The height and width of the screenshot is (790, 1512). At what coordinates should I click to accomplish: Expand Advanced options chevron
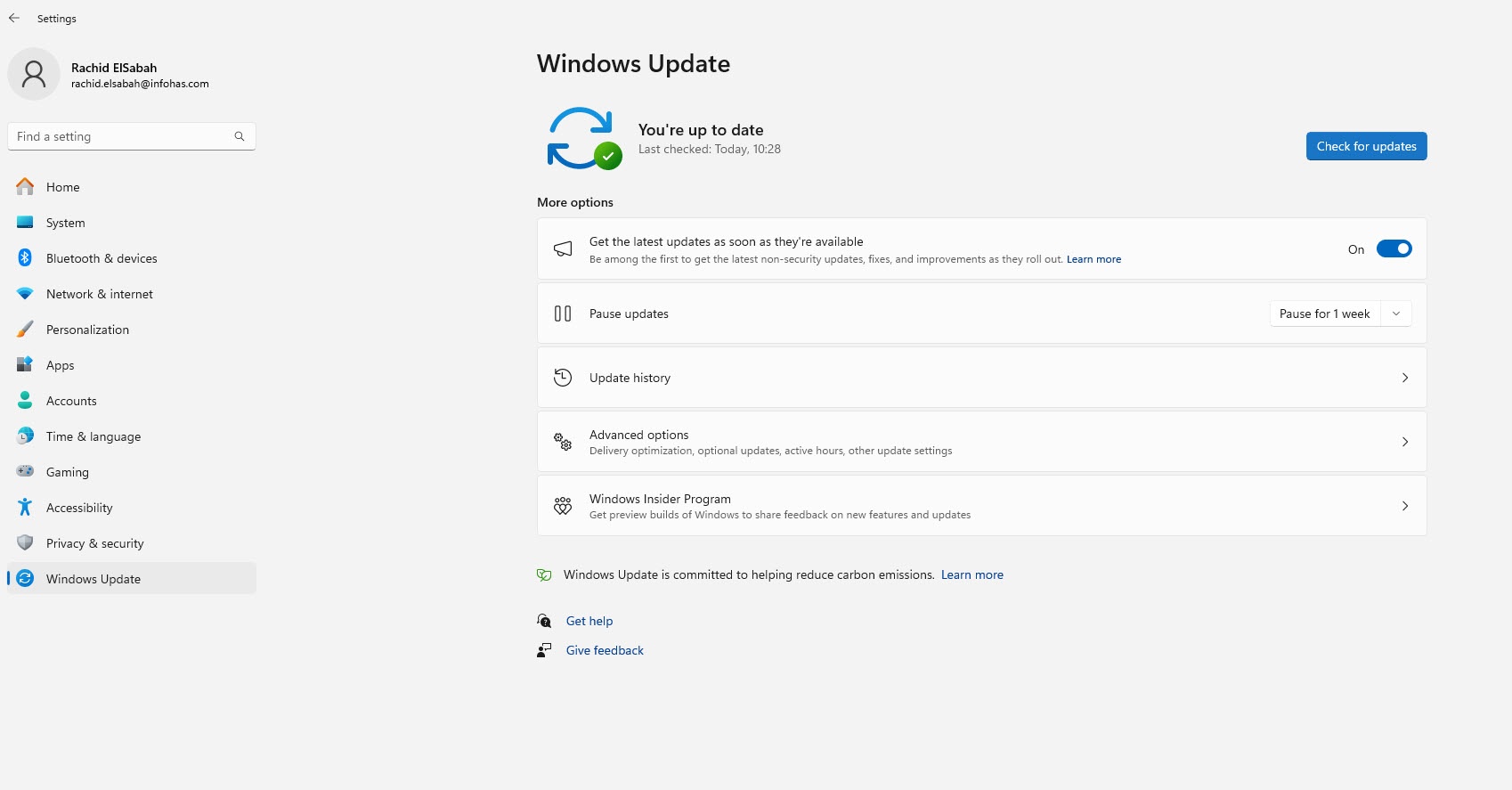pos(1405,442)
